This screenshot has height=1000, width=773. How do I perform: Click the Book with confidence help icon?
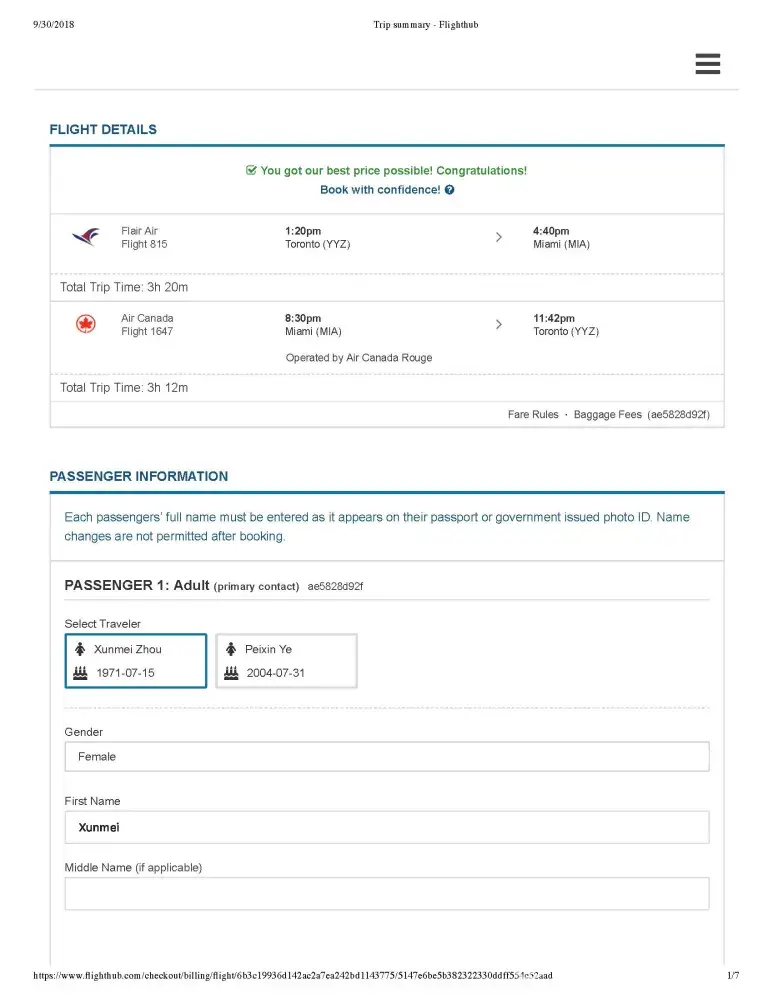point(450,190)
